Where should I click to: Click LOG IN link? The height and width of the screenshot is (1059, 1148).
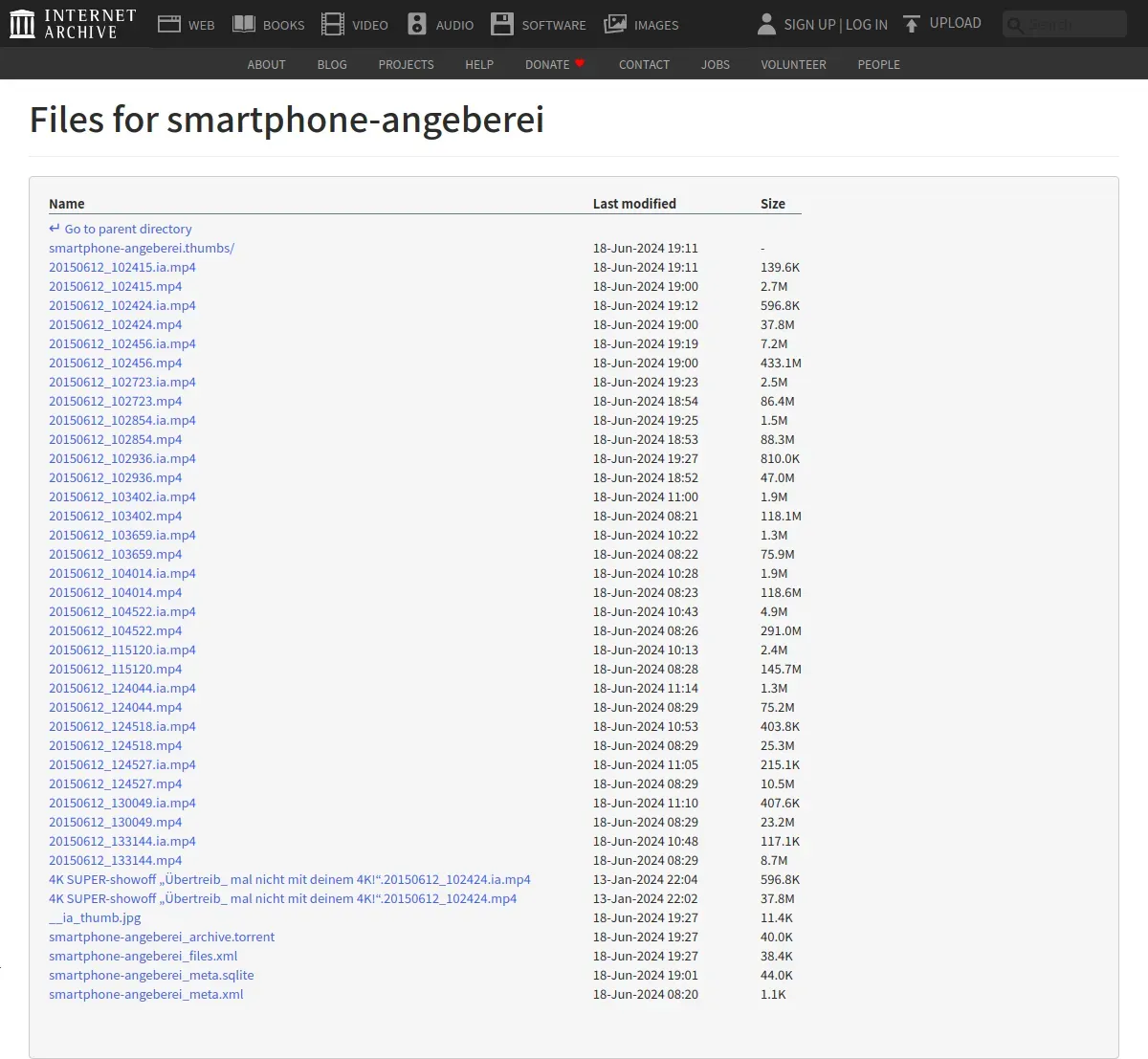point(867,24)
